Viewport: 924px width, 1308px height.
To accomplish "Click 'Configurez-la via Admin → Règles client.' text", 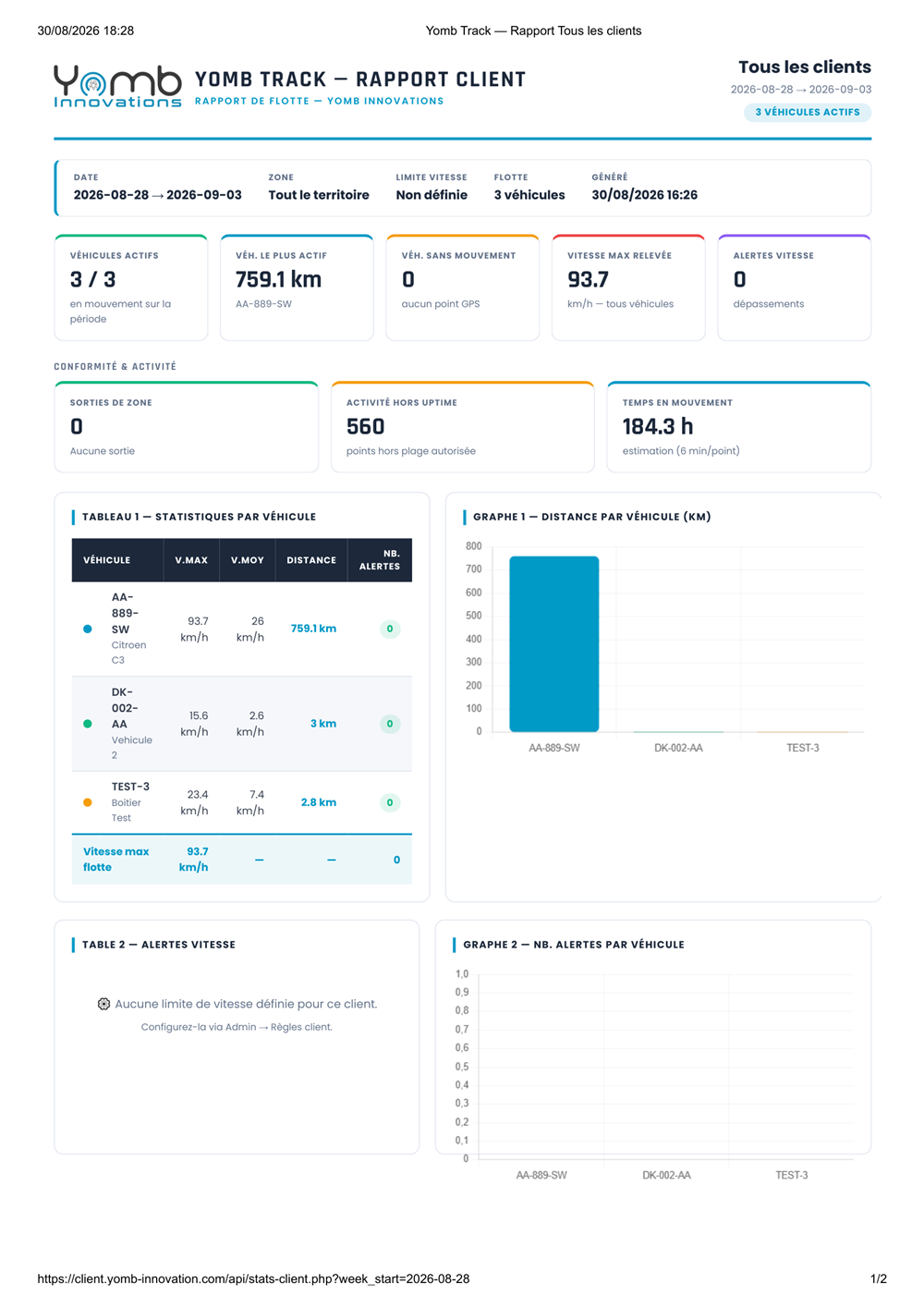I will pyautogui.click(x=237, y=1027).
